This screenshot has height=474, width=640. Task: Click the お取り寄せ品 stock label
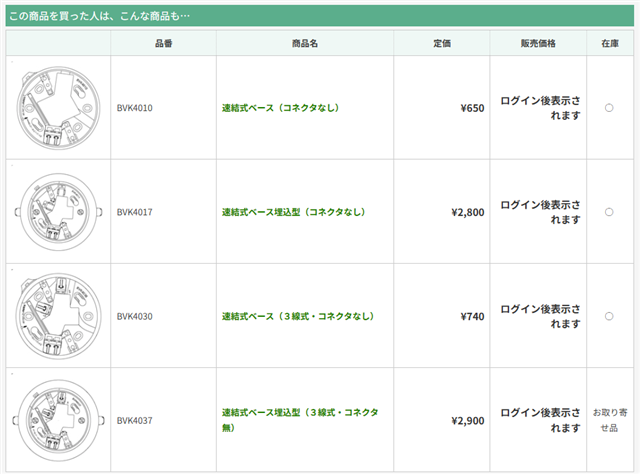tap(609, 420)
